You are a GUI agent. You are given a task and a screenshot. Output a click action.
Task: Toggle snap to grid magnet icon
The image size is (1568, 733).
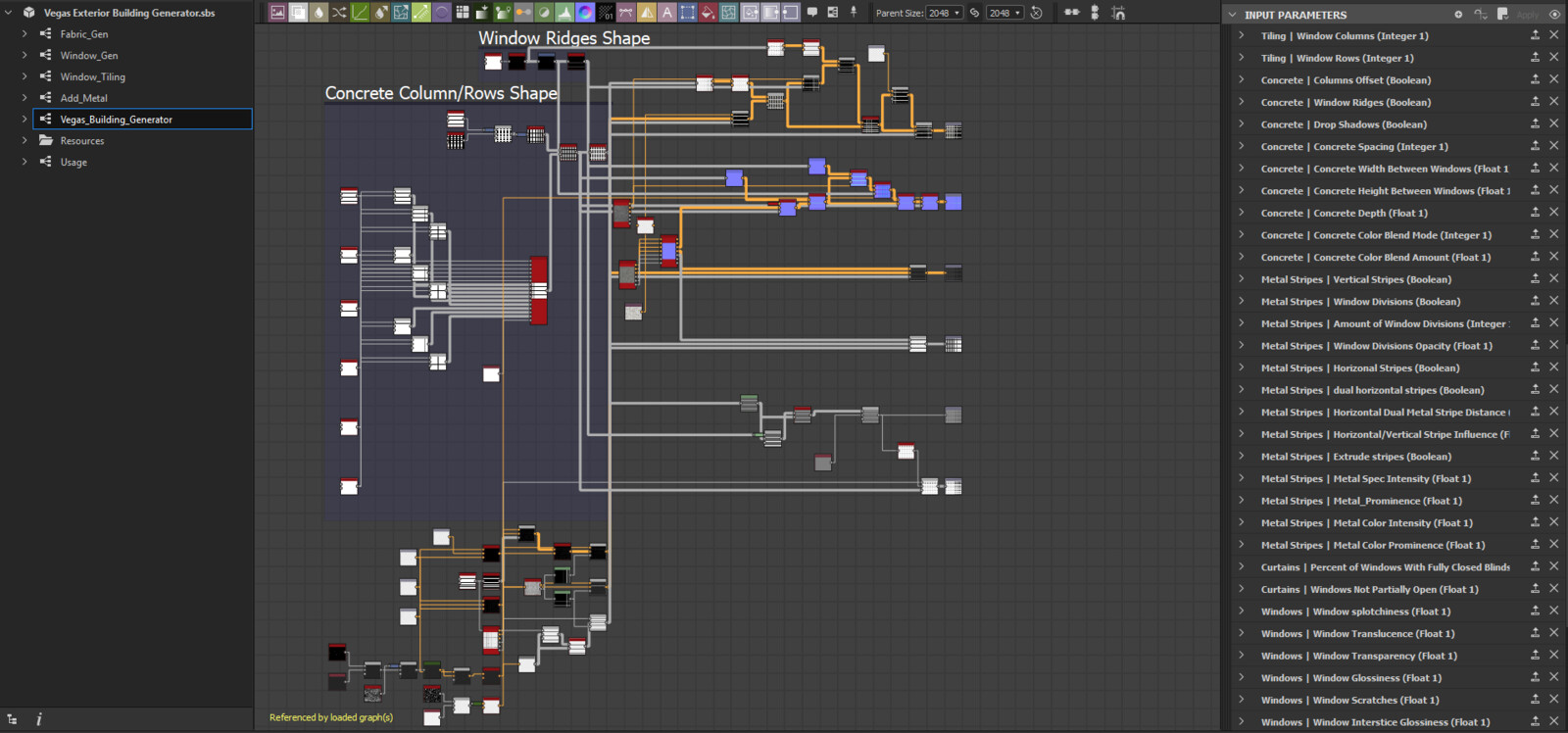pos(1118,13)
